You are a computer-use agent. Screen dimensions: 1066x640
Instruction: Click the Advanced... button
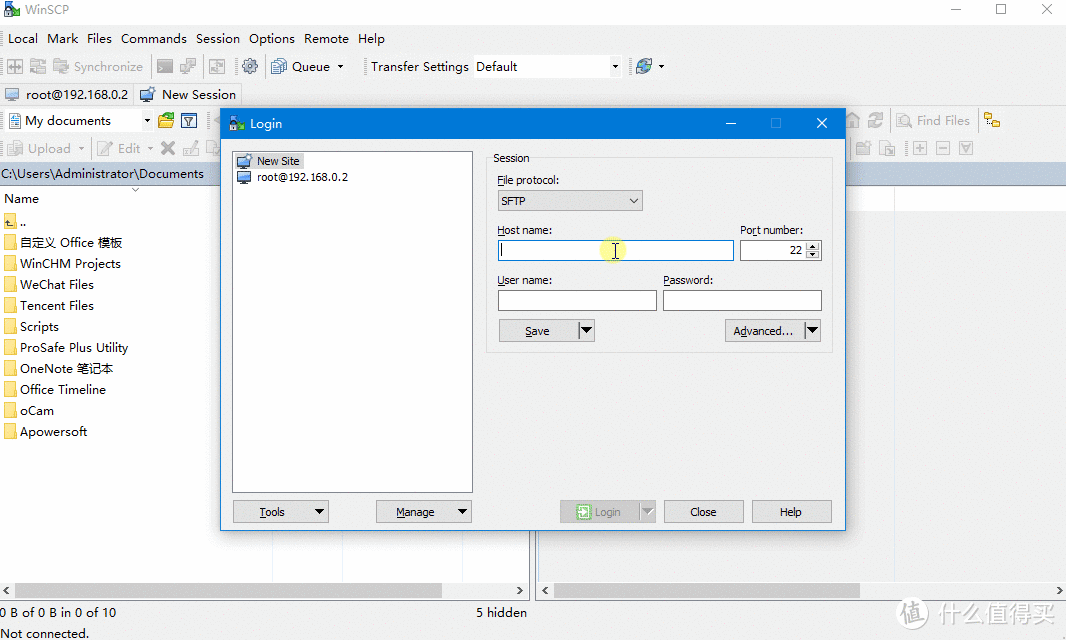coord(764,331)
